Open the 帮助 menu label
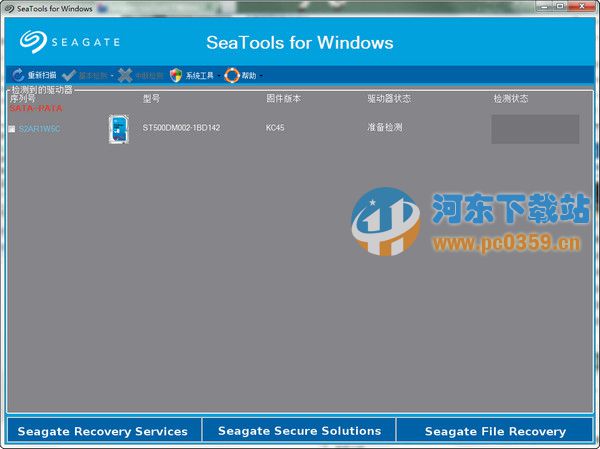 pos(249,75)
